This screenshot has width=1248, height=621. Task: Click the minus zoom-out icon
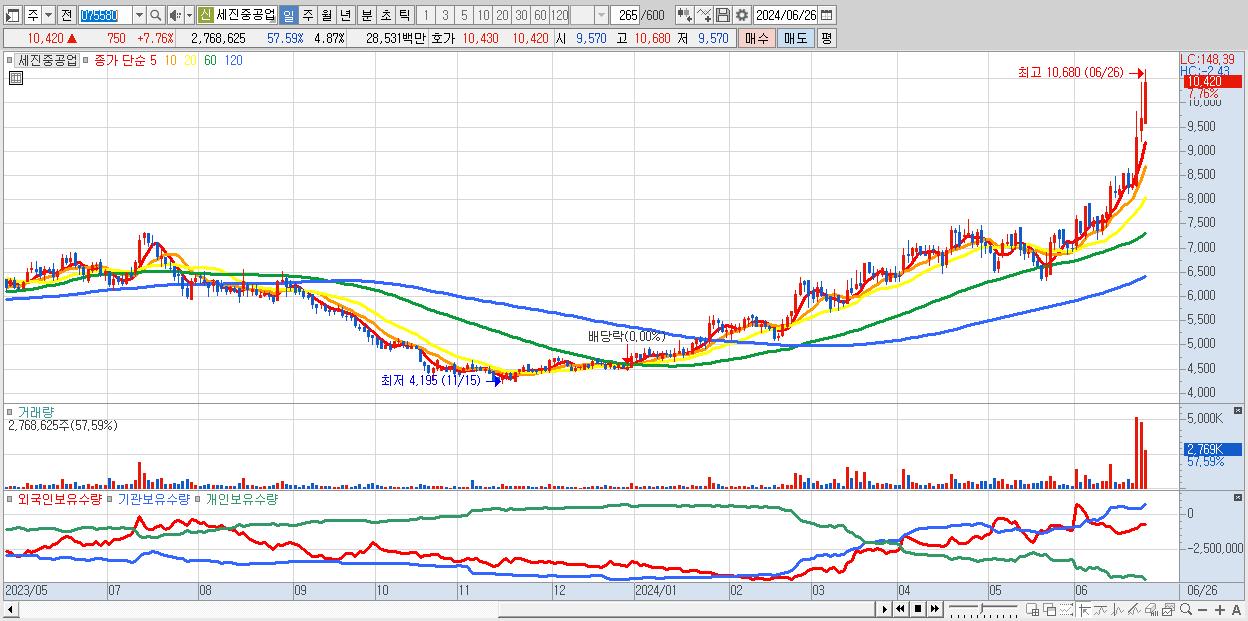pyautogui.click(x=1203, y=610)
